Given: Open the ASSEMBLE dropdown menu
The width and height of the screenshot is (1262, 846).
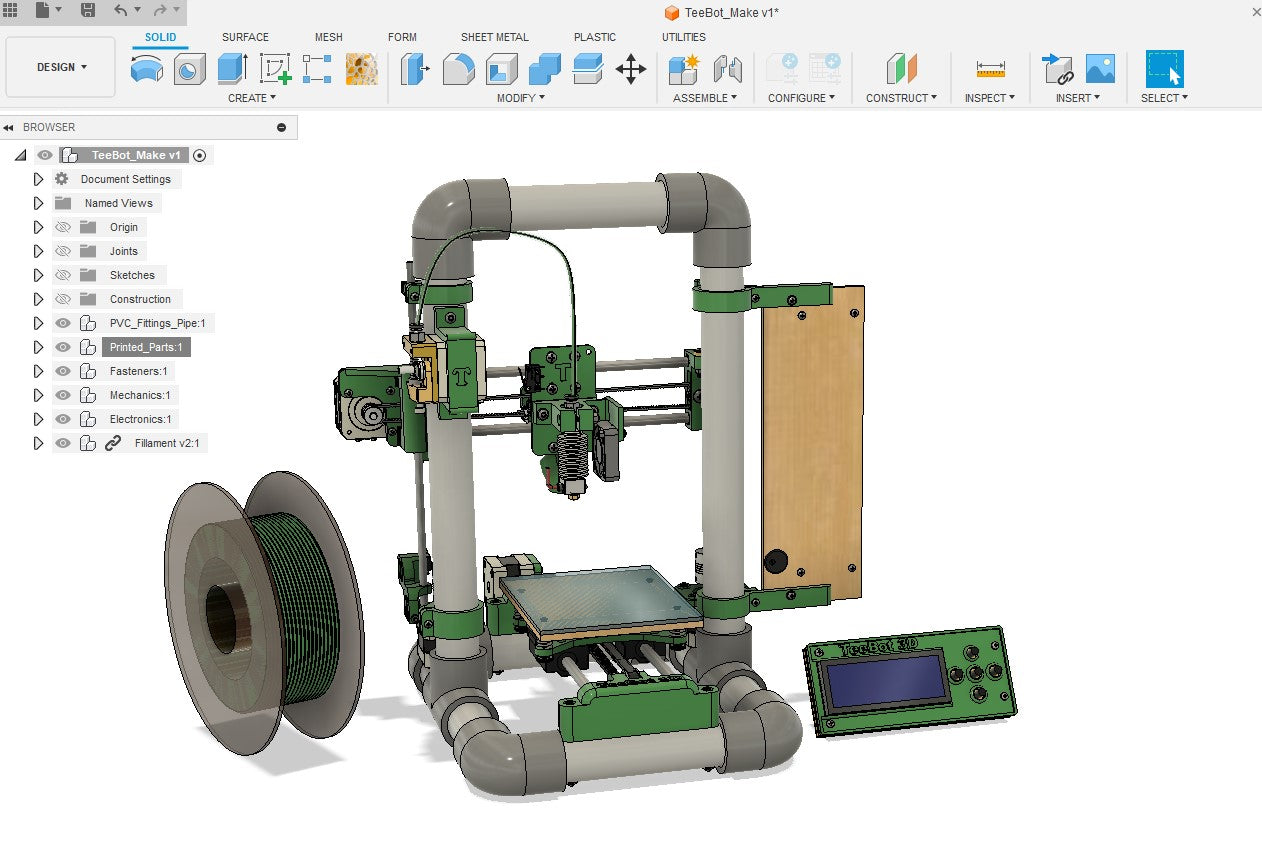Looking at the screenshot, I should (705, 98).
